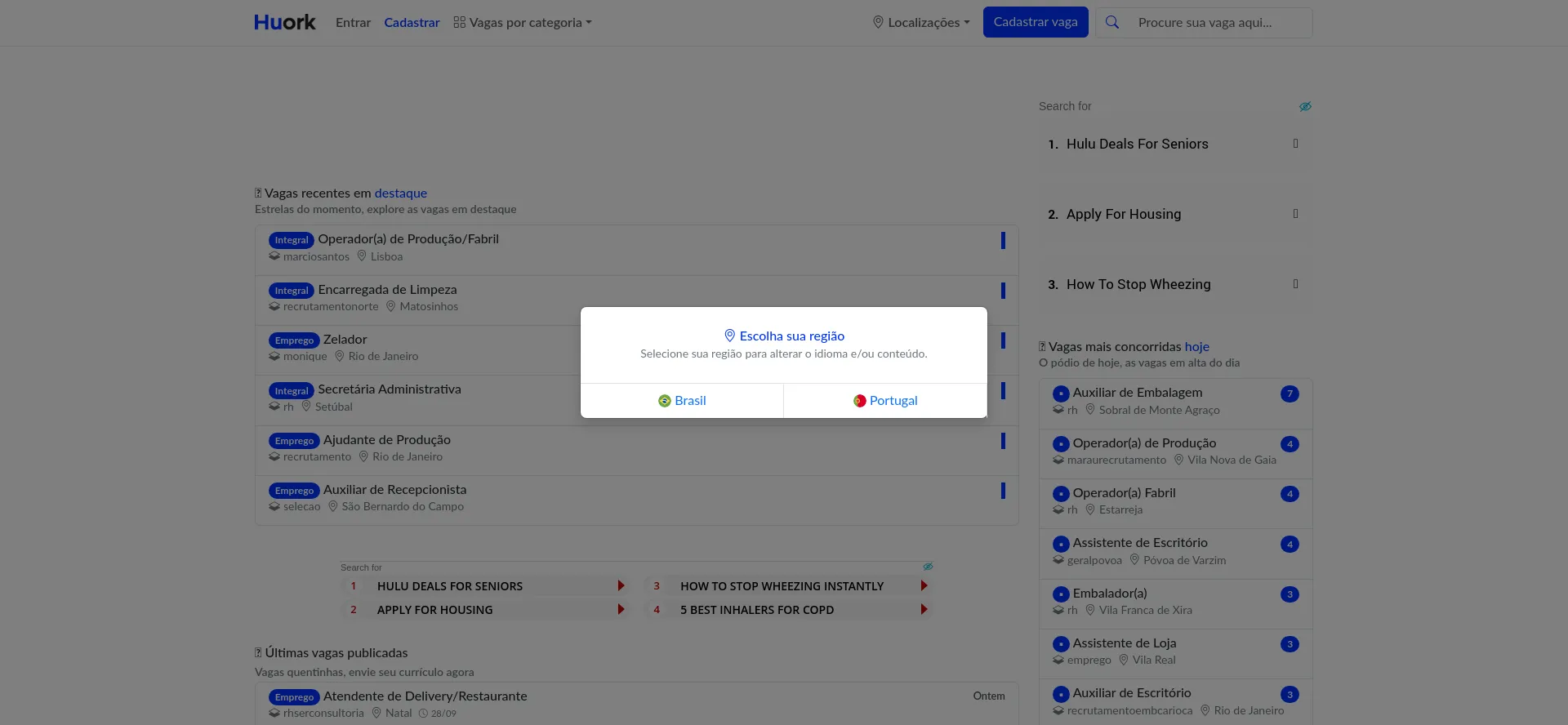Open the Auxiliar de Embalagem job
This screenshot has height=725, width=1568.
click(x=1138, y=393)
